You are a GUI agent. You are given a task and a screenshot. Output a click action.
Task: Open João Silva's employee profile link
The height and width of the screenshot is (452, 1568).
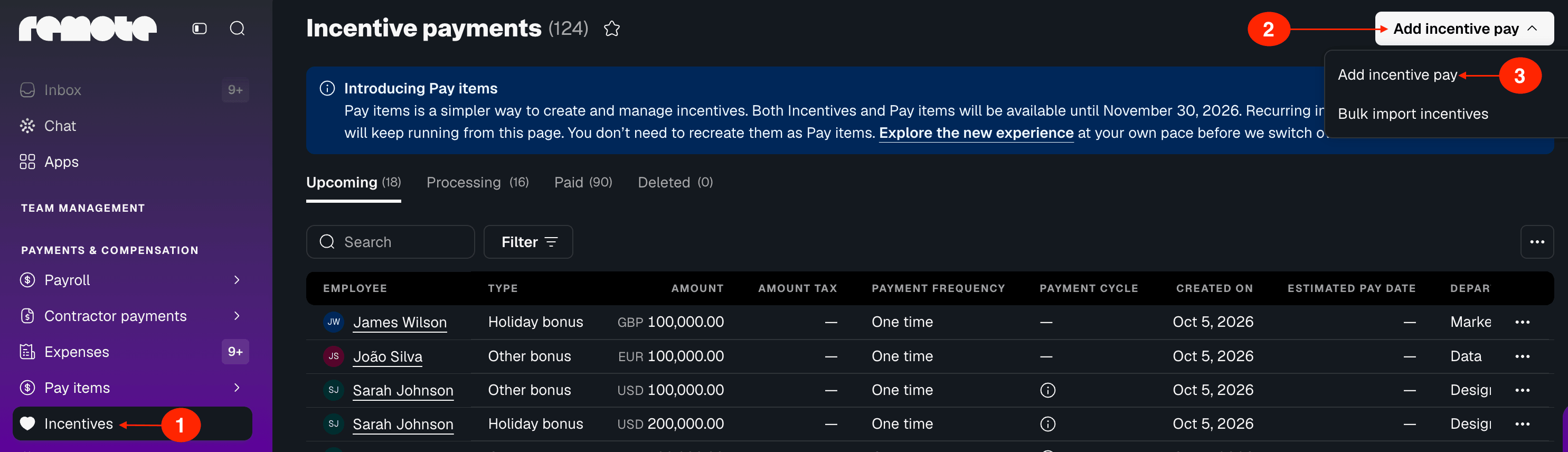tap(387, 356)
